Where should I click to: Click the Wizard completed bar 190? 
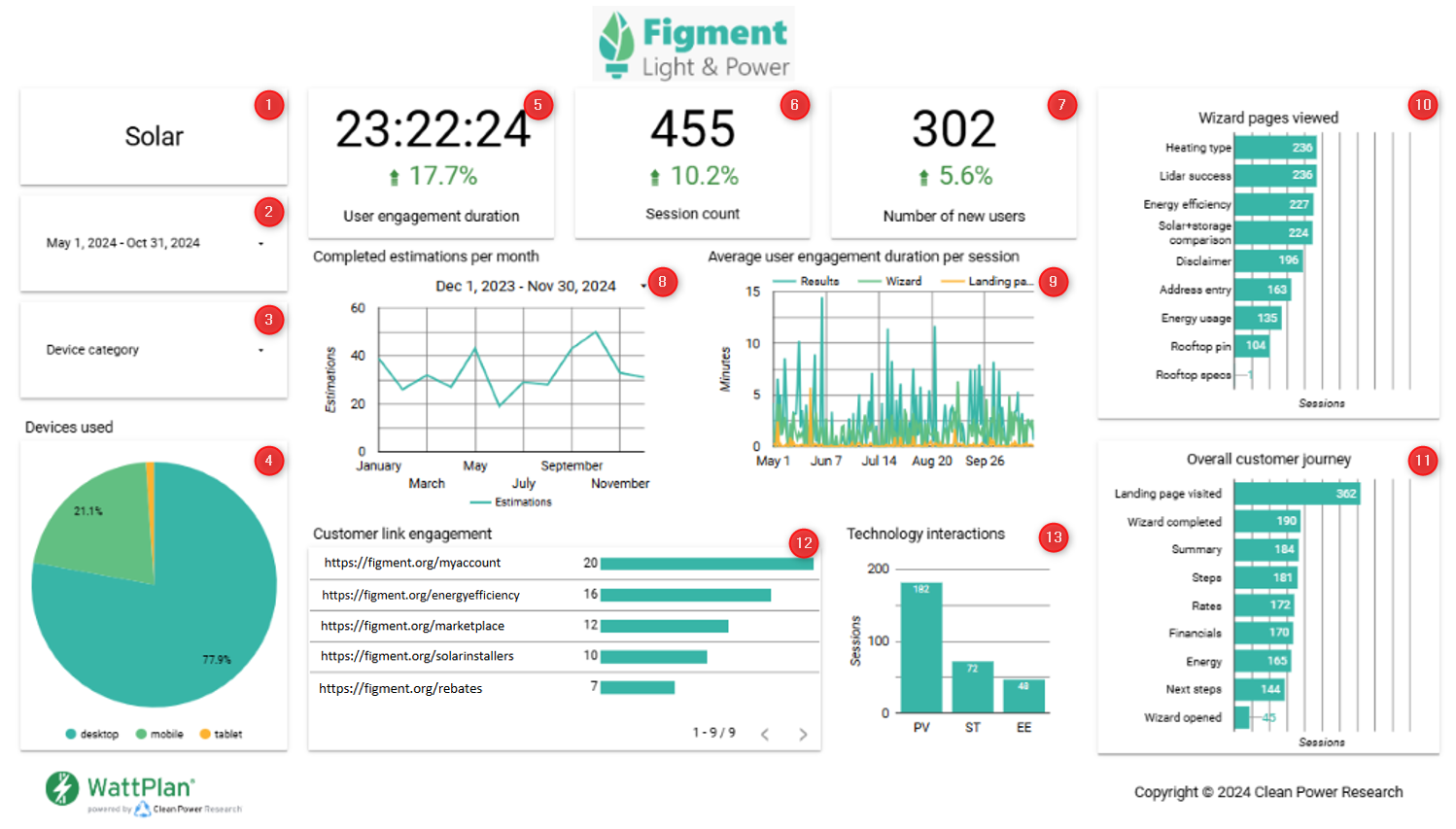[x=1267, y=521]
